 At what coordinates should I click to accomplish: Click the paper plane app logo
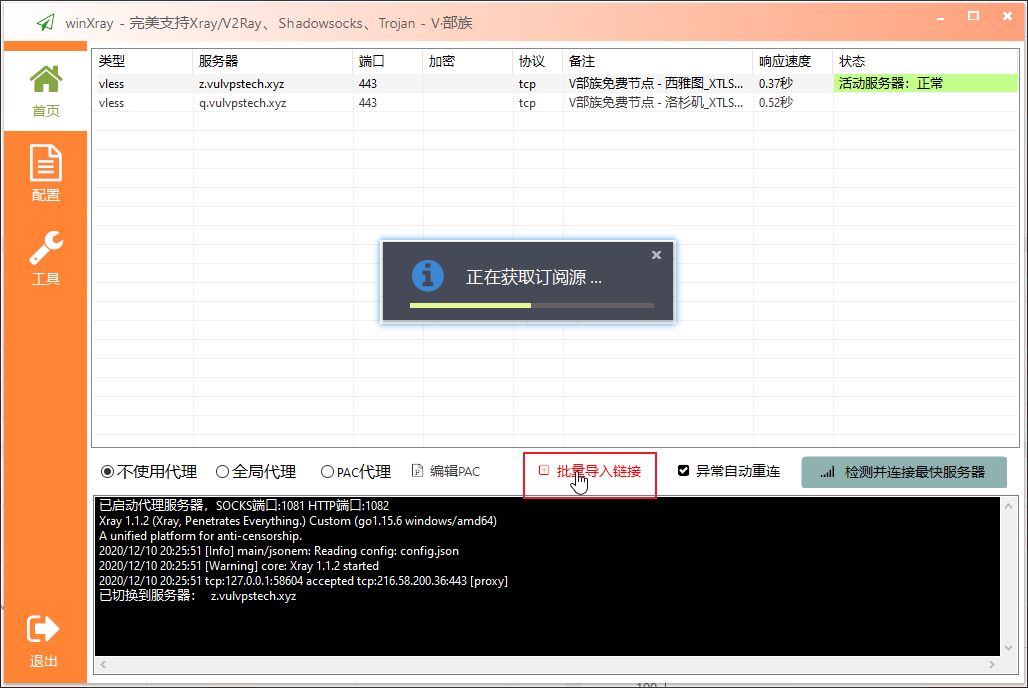(x=46, y=23)
